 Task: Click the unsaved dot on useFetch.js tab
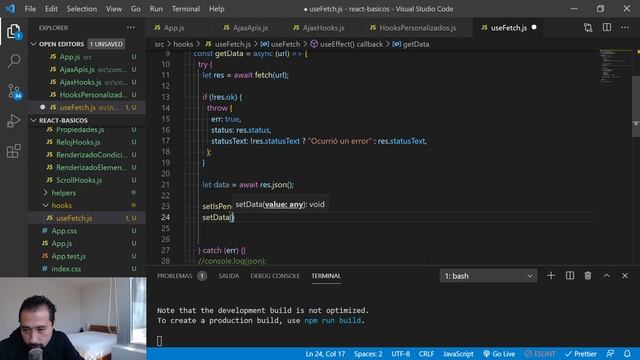[x=534, y=27]
